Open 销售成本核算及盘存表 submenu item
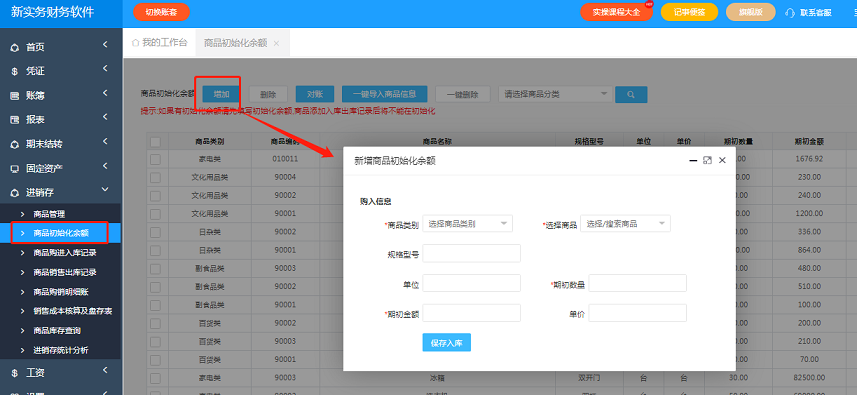 tap(73, 311)
